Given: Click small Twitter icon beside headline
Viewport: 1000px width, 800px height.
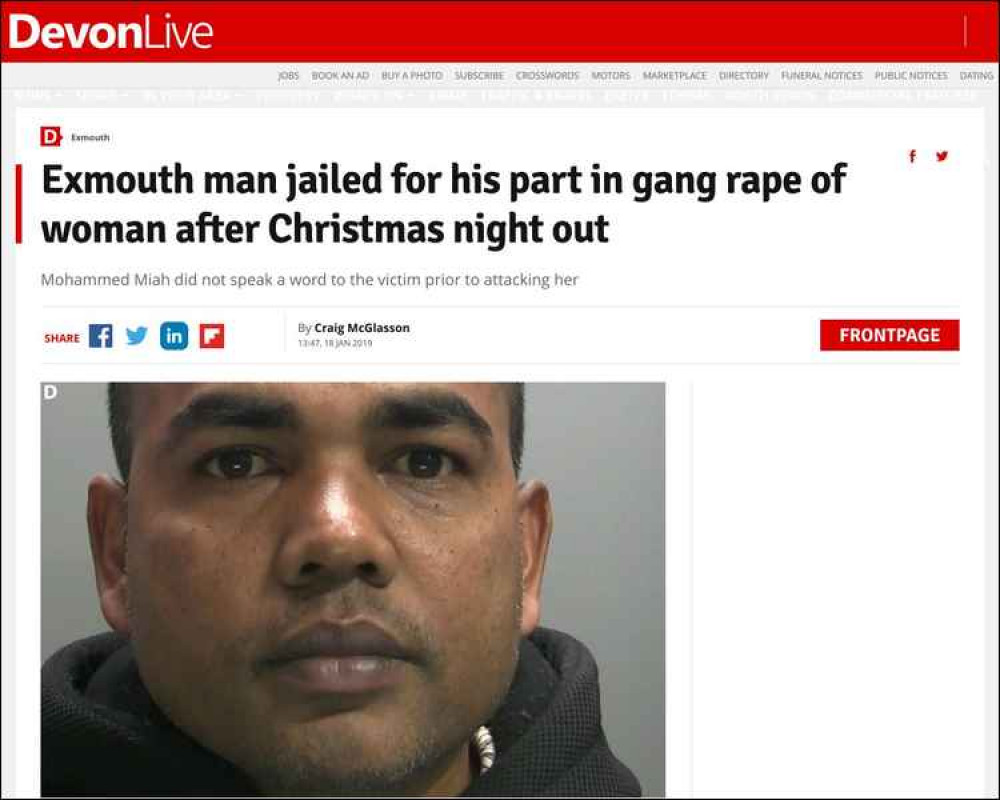Looking at the screenshot, I should 941,156.
